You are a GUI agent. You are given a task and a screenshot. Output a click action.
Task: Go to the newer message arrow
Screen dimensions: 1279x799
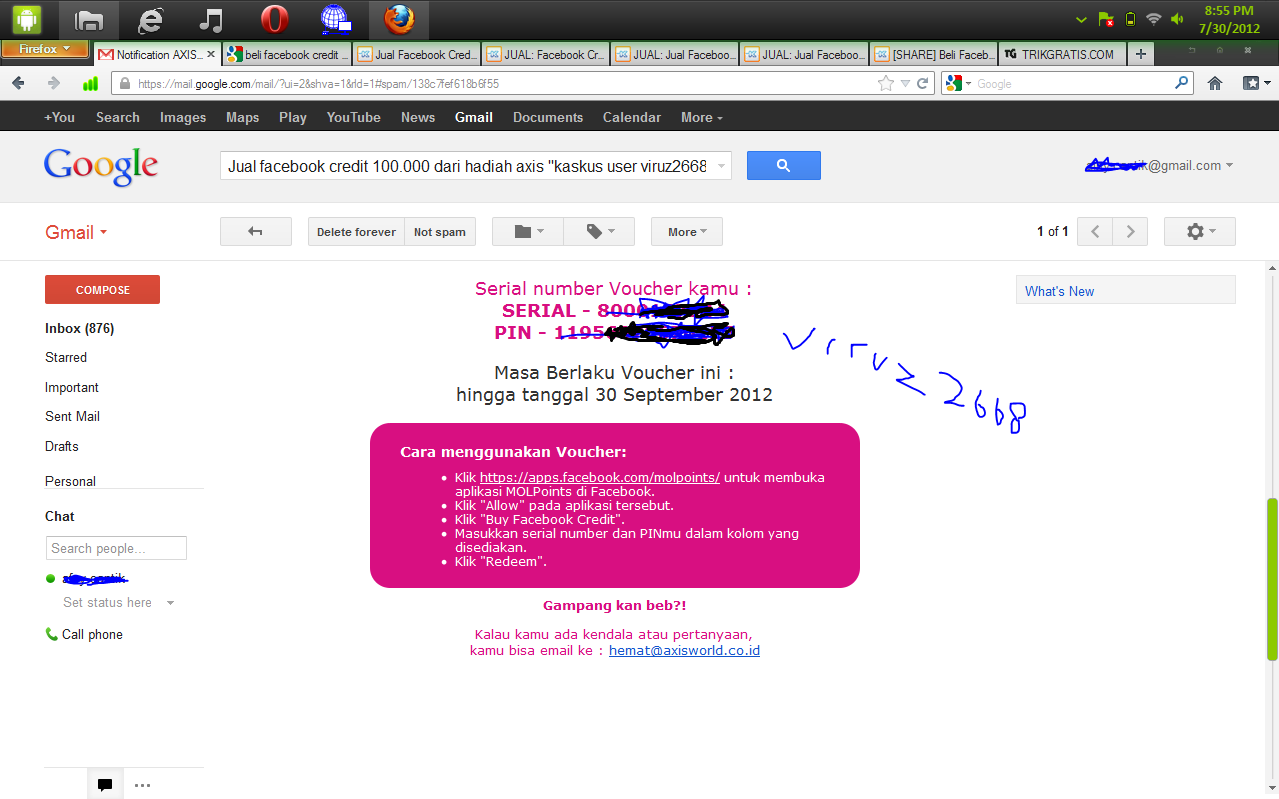pyautogui.click(x=1095, y=232)
